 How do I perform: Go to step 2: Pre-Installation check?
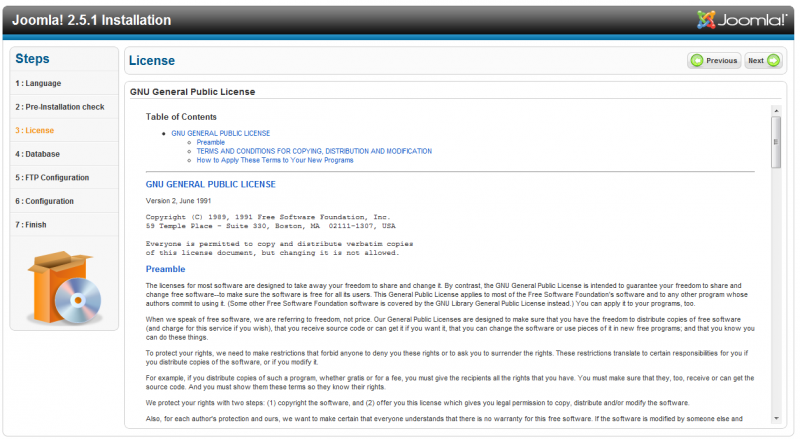pyautogui.click(x=60, y=107)
